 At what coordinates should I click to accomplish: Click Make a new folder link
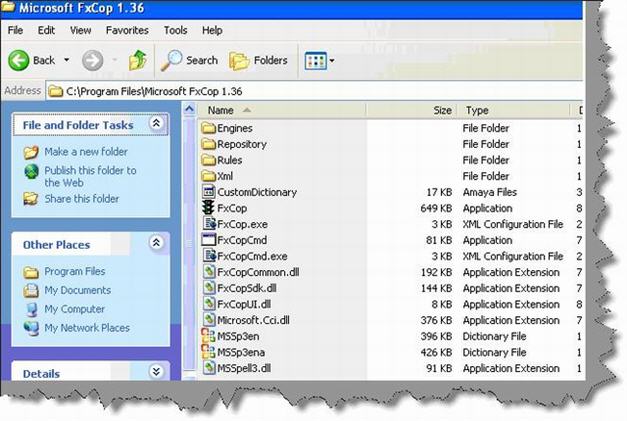86,152
